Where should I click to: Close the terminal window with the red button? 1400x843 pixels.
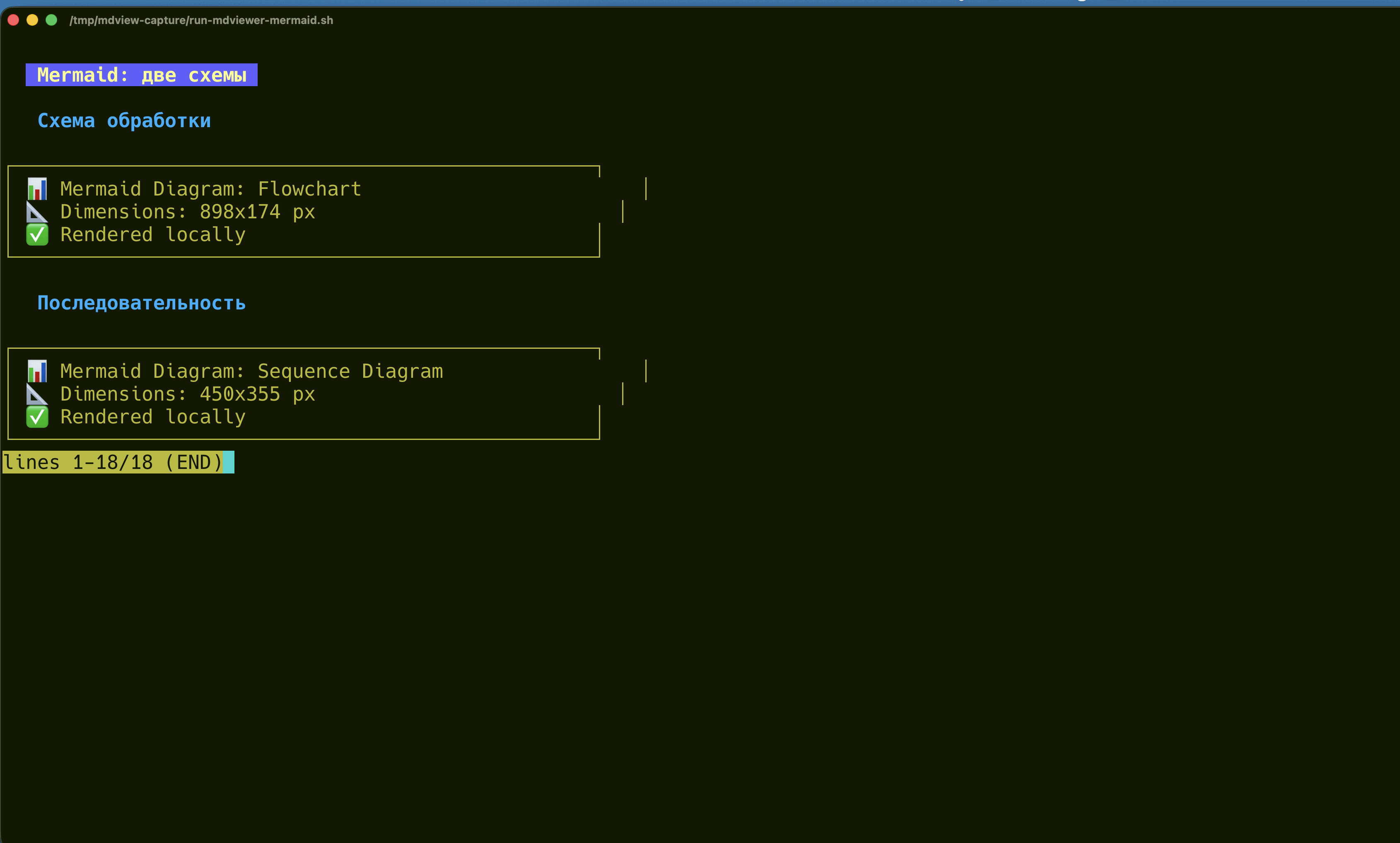(14, 20)
